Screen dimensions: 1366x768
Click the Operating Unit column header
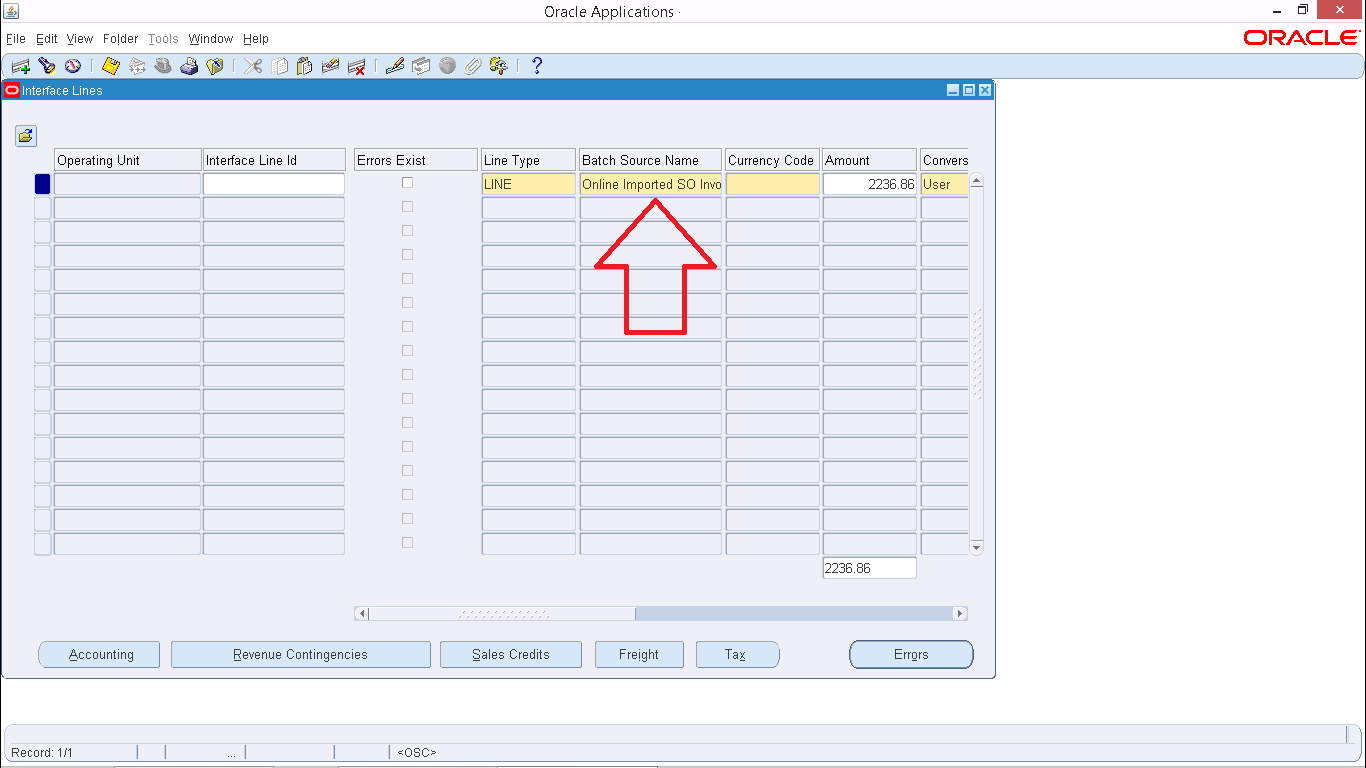click(x=127, y=160)
